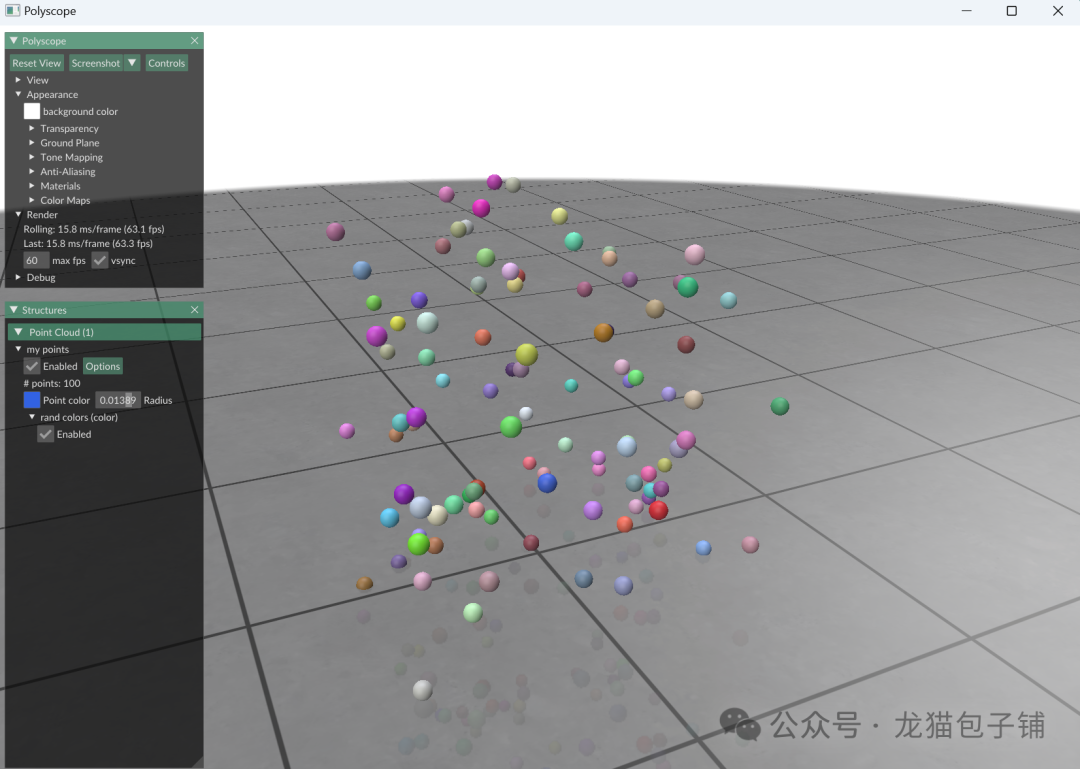Click the Reset View button

36,62
